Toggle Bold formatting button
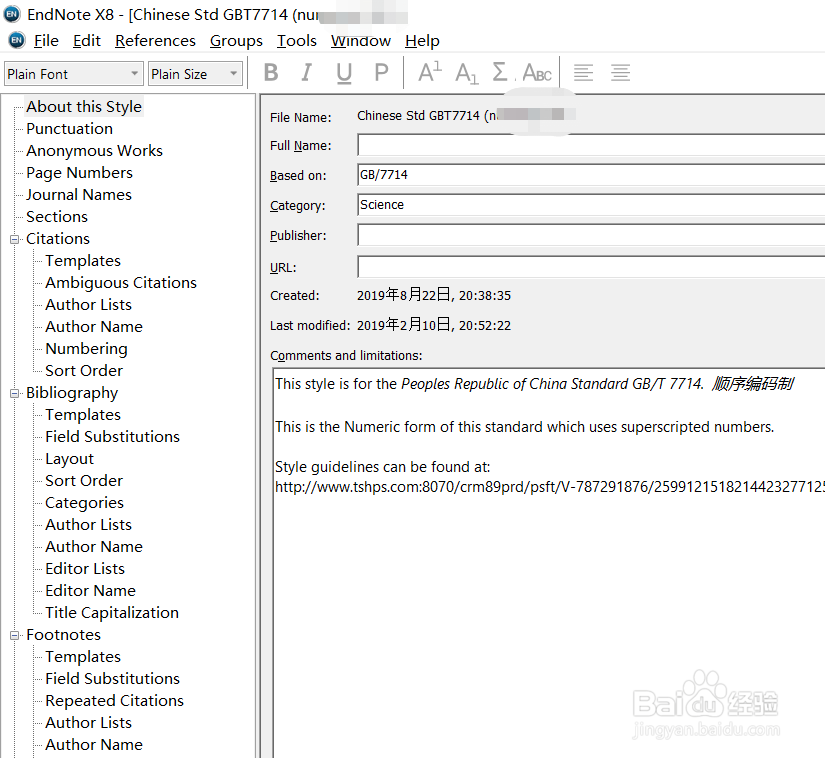The width and height of the screenshot is (825, 758). click(x=271, y=73)
